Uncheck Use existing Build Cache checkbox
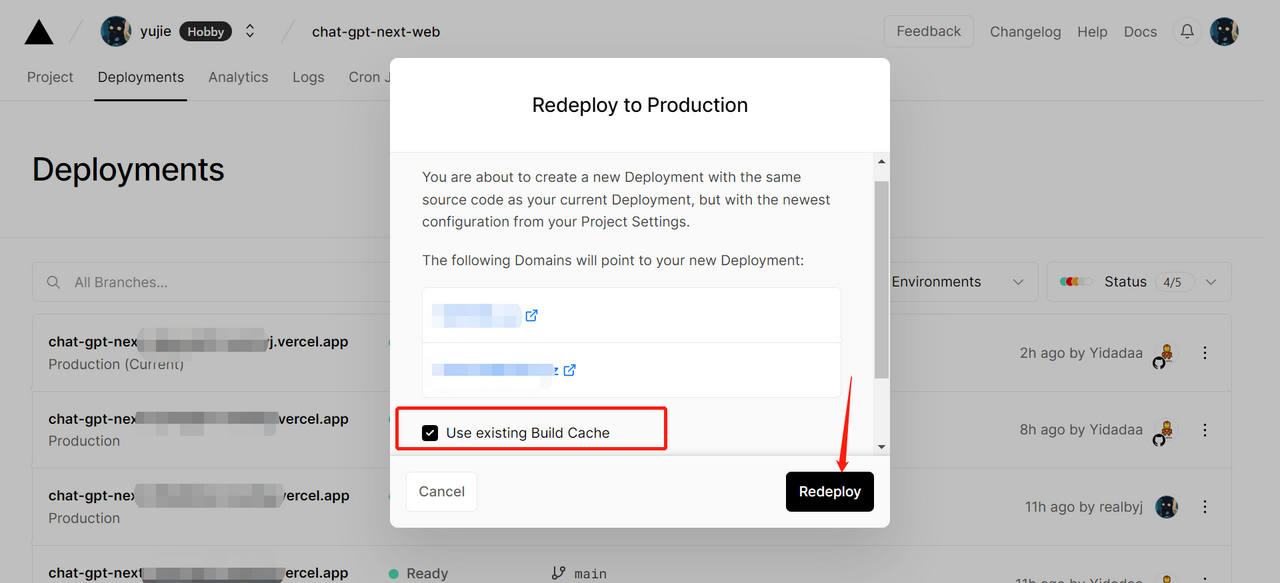 [430, 433]
